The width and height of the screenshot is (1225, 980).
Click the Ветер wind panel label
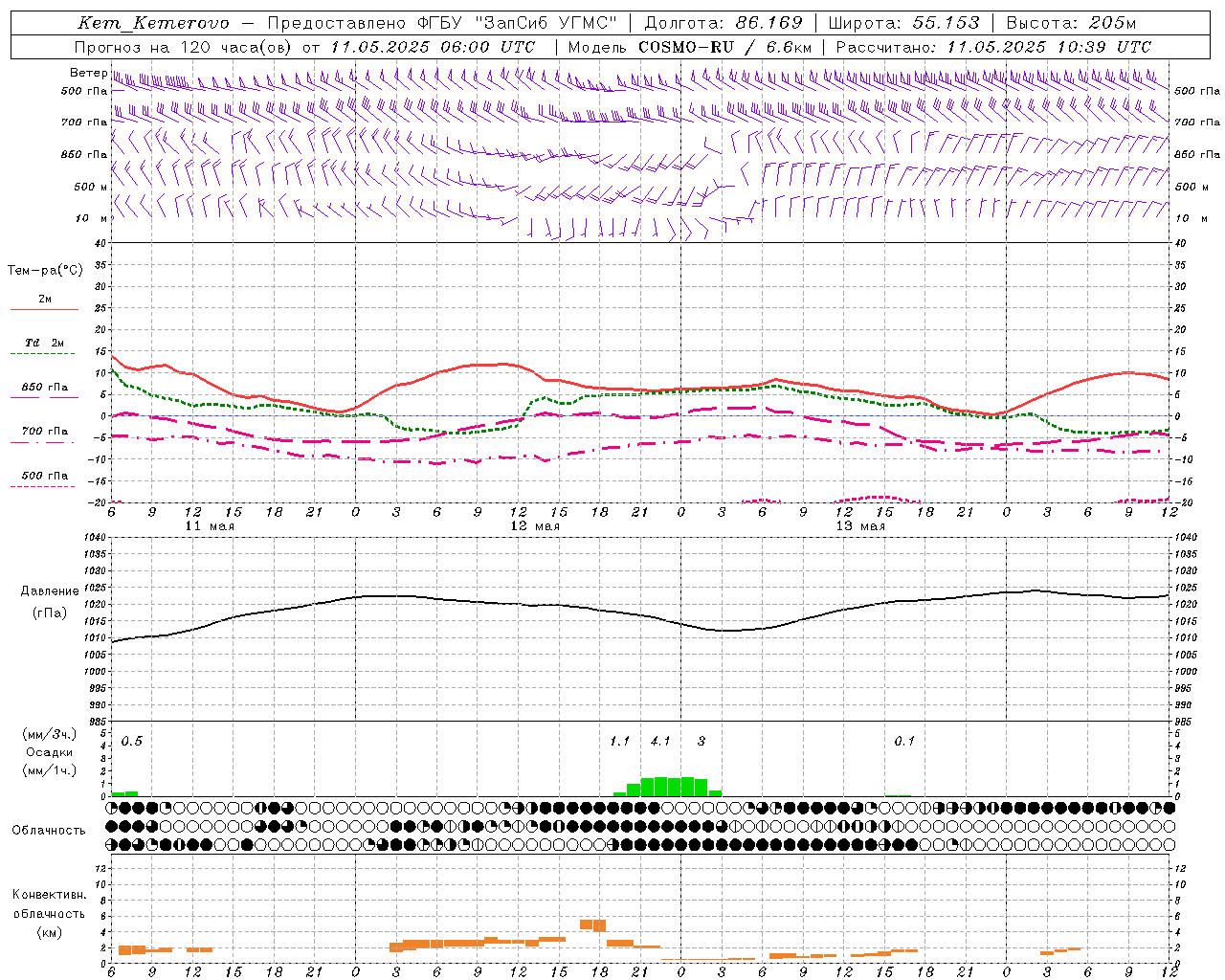[88, 73]
